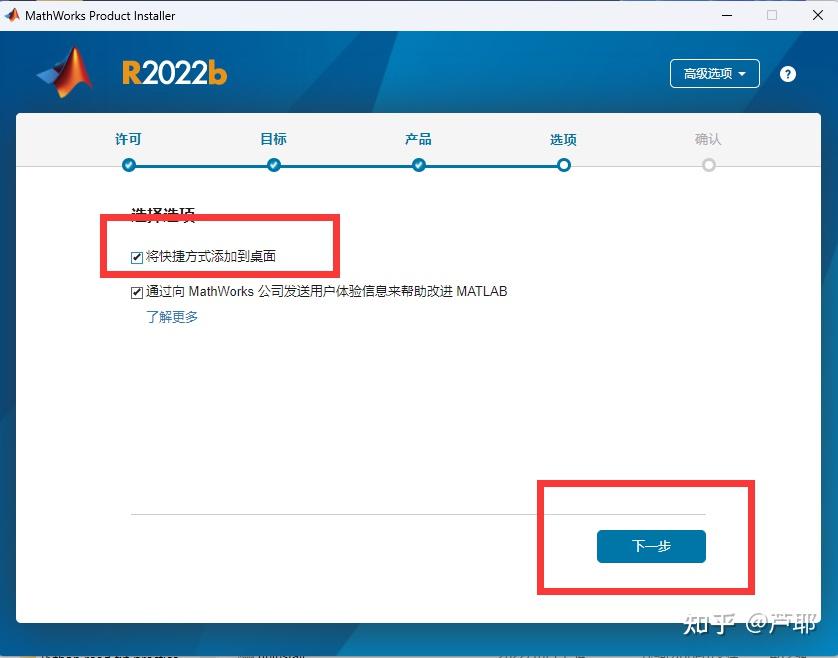Go to the Products (产品) step

418,139
